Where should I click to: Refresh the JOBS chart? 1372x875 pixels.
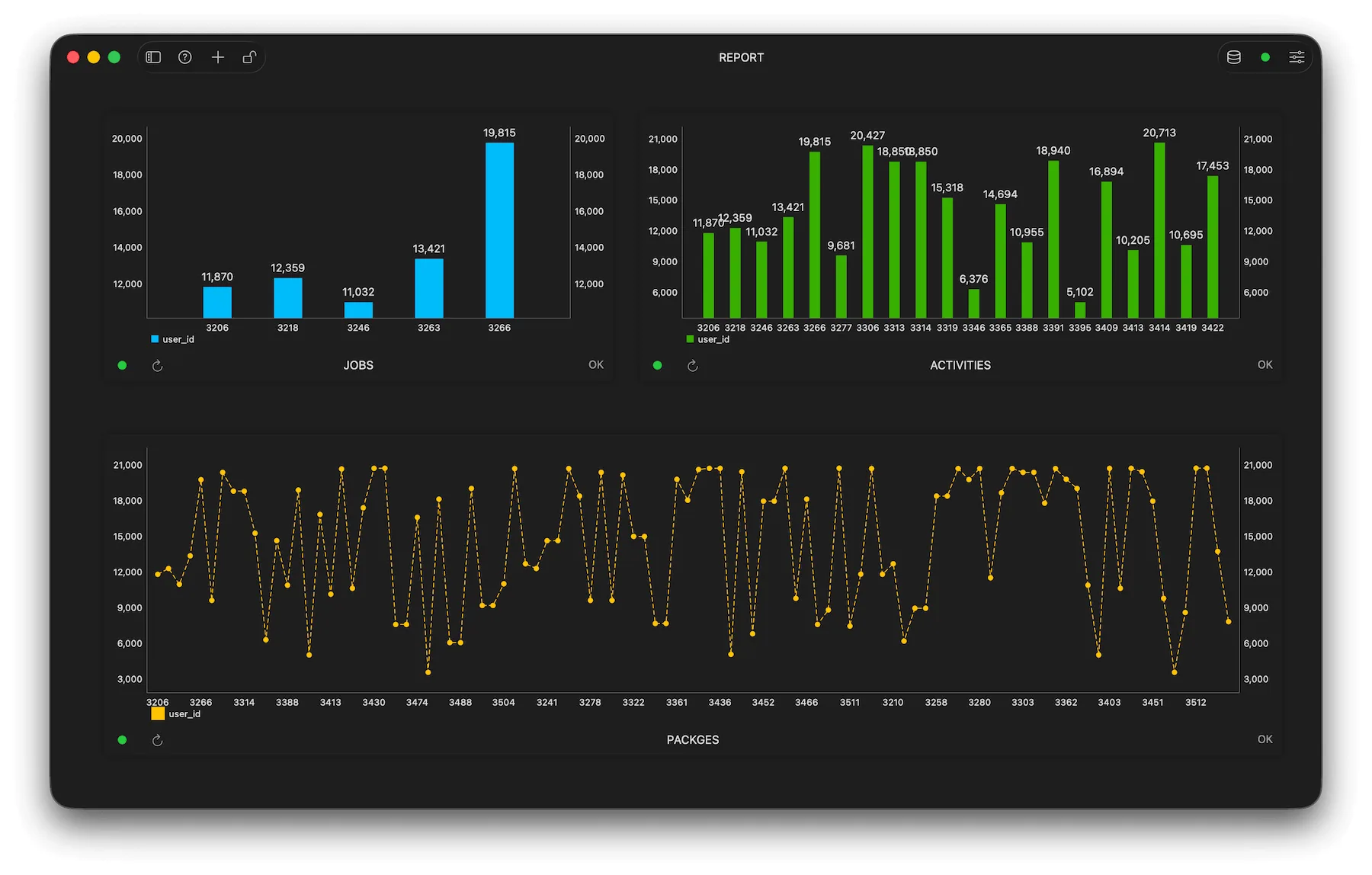point(158,366)
